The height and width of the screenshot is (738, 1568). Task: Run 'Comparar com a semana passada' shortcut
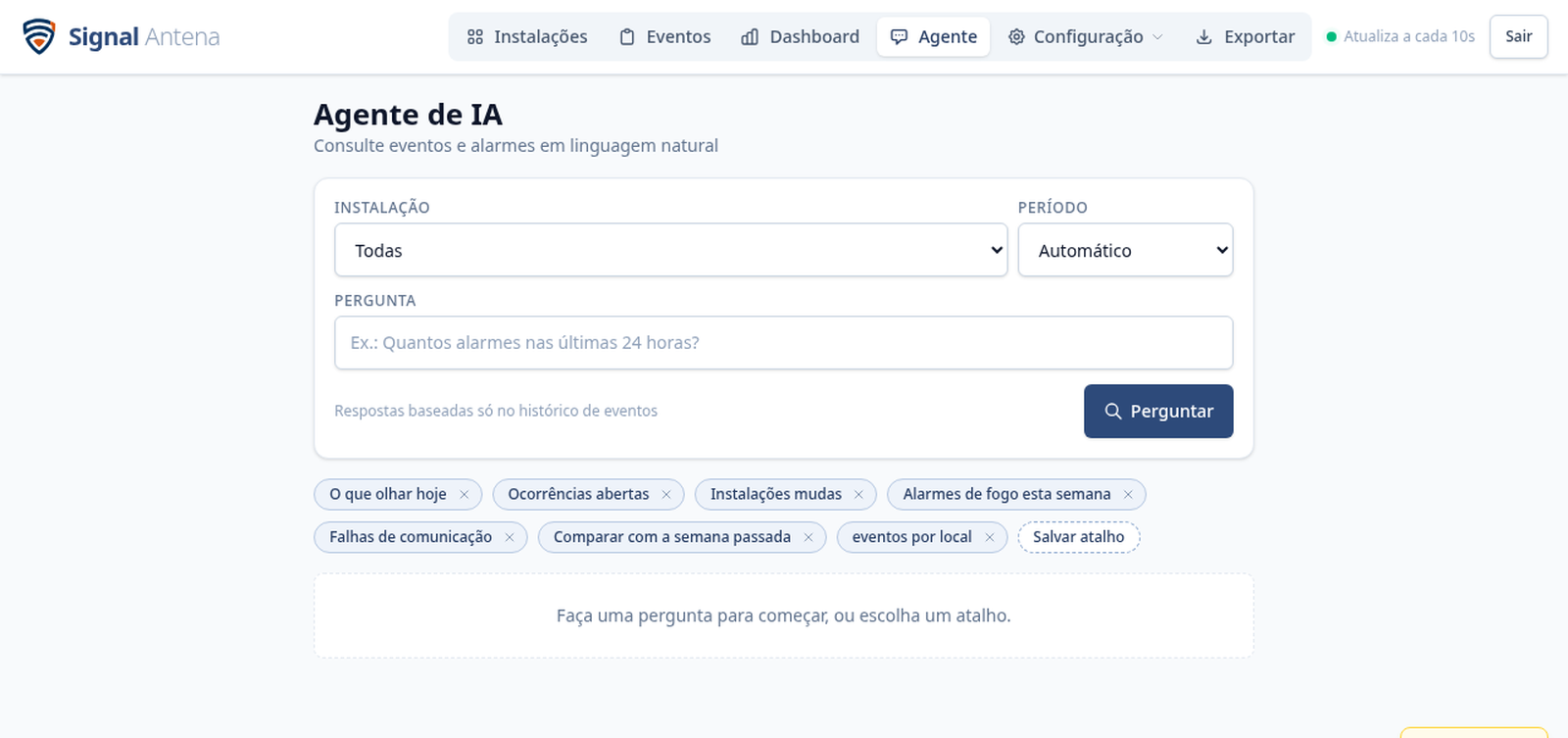coord(671,537)
